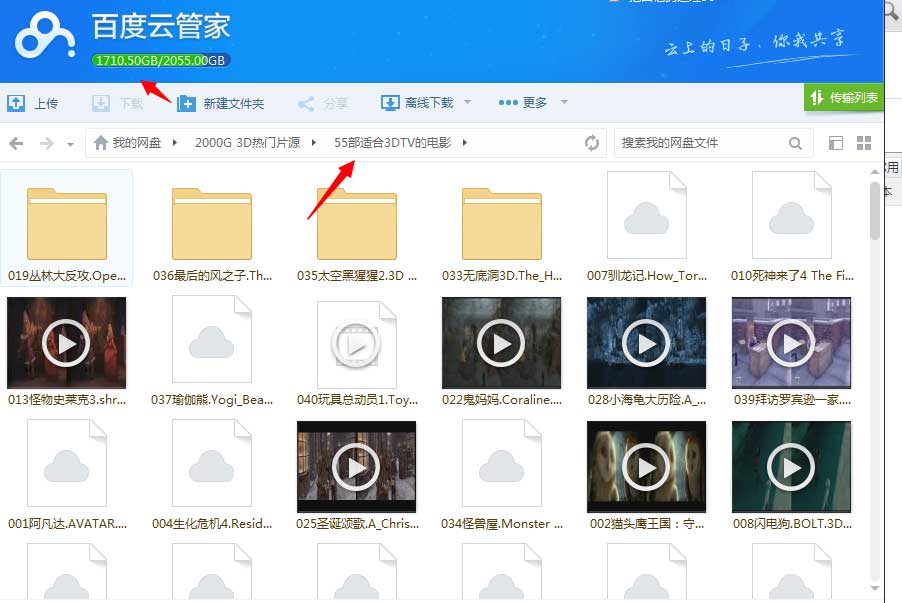Open the 传输列表 transfer list
The width and height of the screenshot is (902, 603).
click(844, 98)
